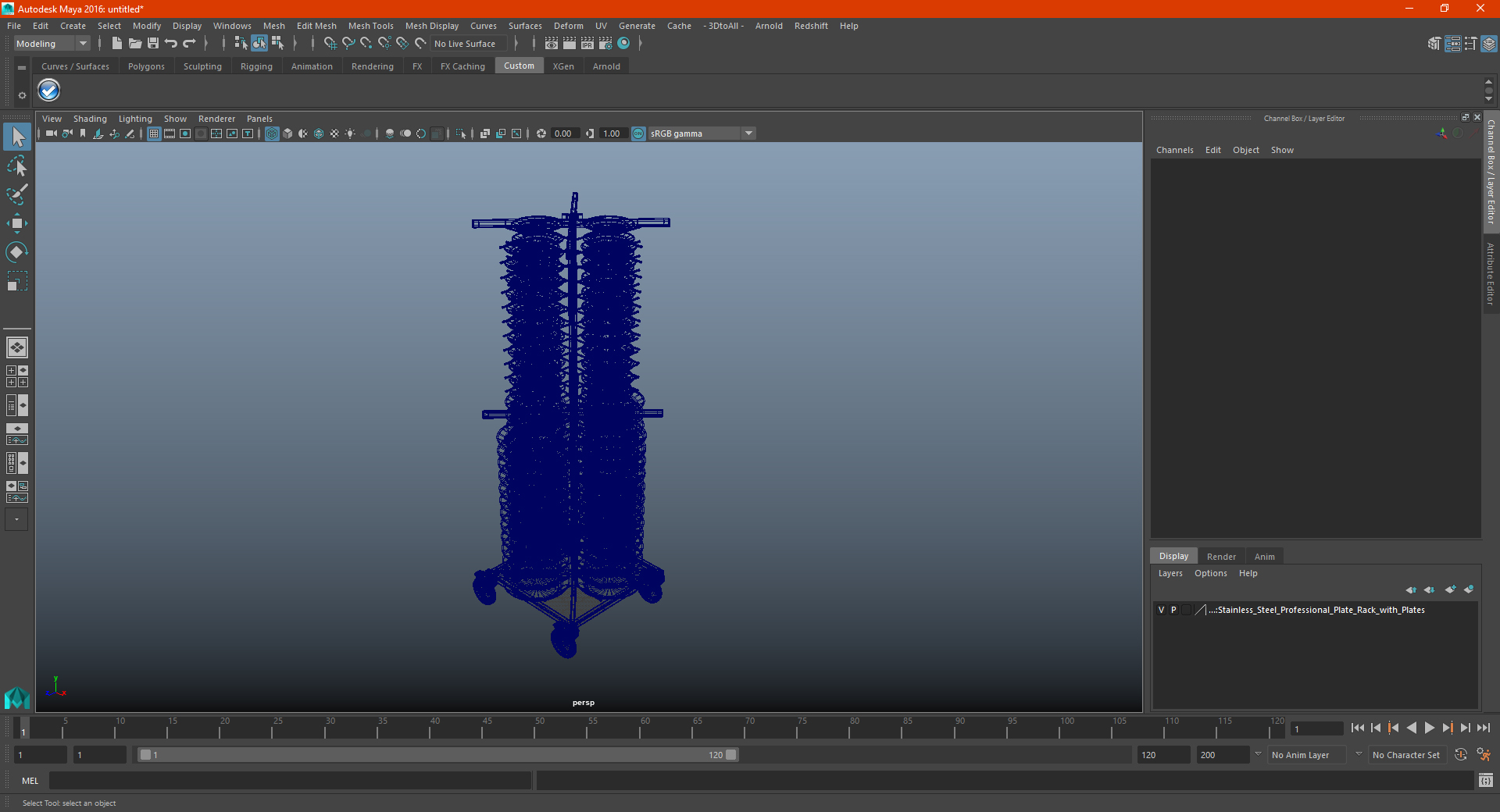Open the shelf options gear menu

22,95
